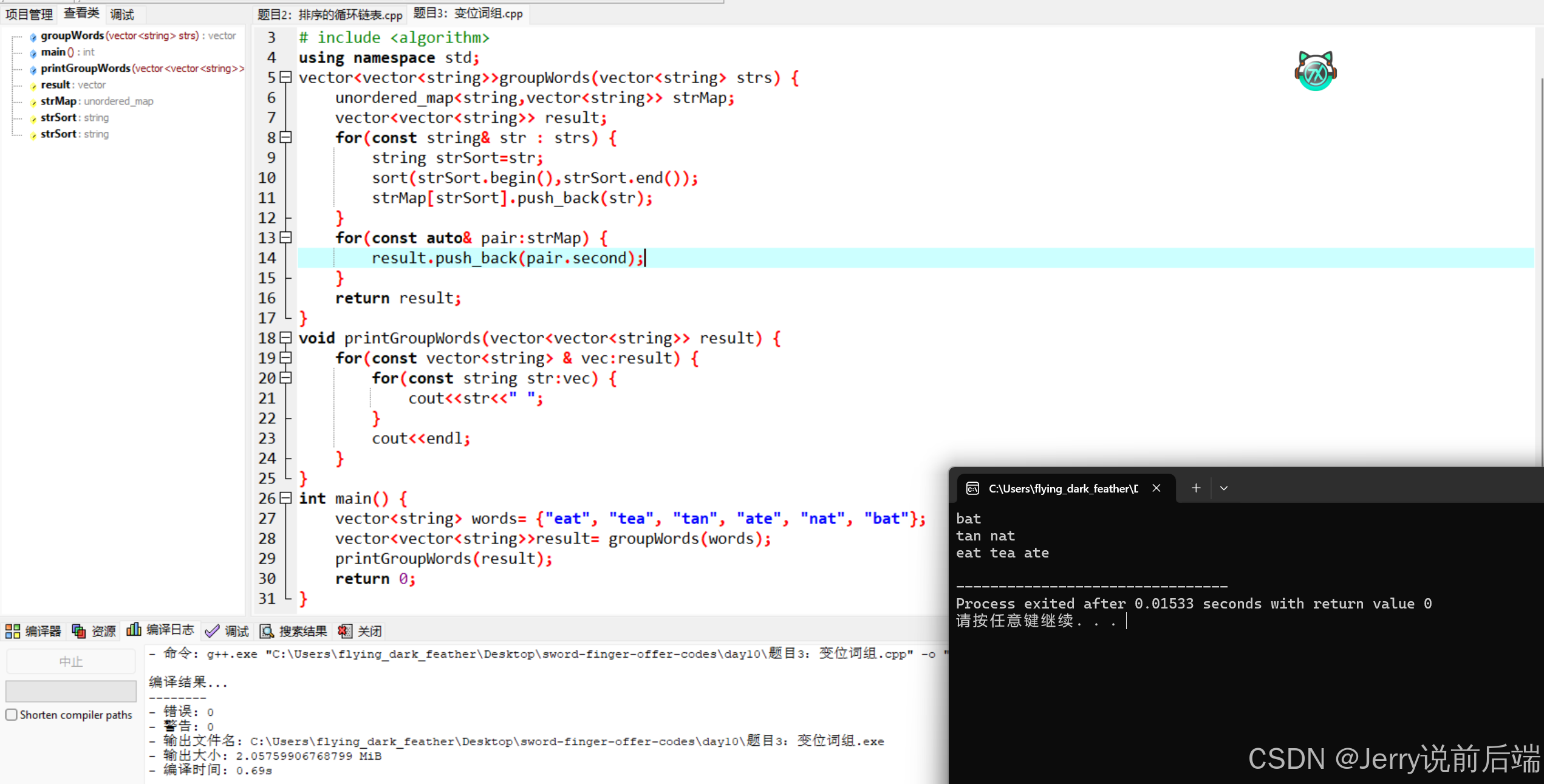This screenshot has width=1544, height=784.
Task: Collapse the groupWords function fold at line 5
Action: 285,77
